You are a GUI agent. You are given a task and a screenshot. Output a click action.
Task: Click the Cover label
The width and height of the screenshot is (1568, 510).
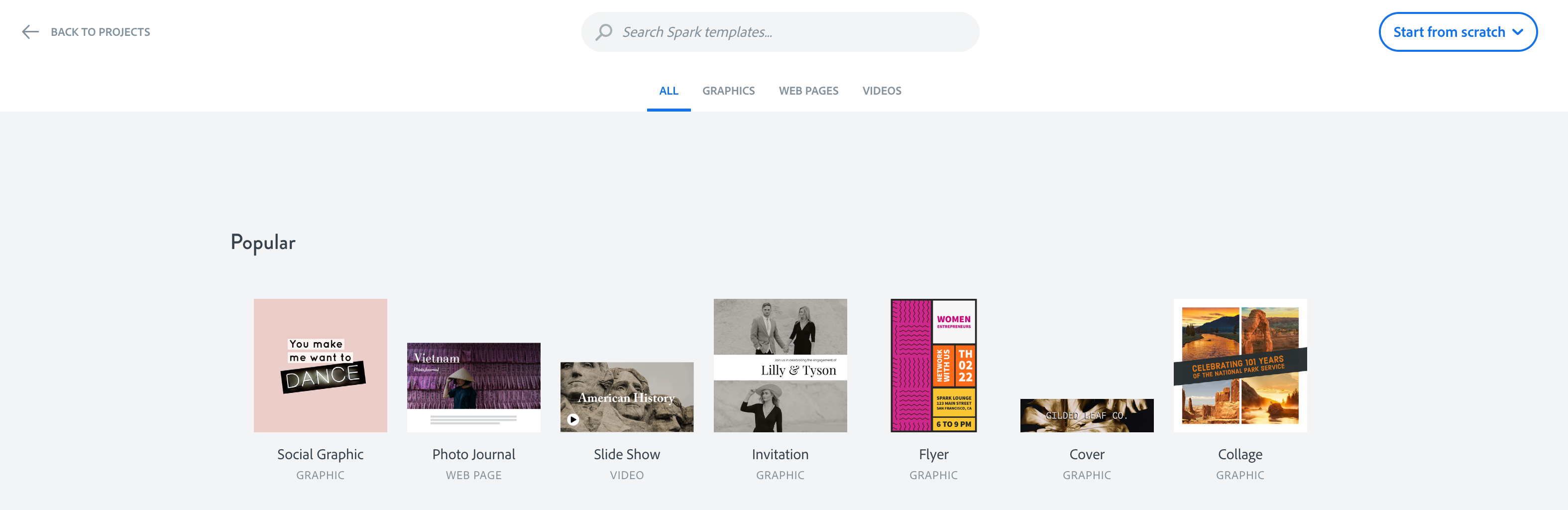[x=1087, y=454]
